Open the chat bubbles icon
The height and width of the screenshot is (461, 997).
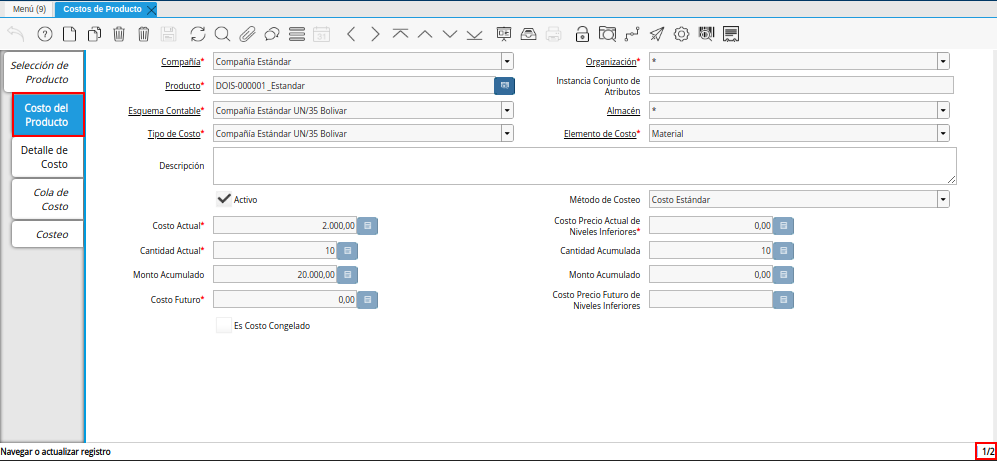(x=271, y=34)
